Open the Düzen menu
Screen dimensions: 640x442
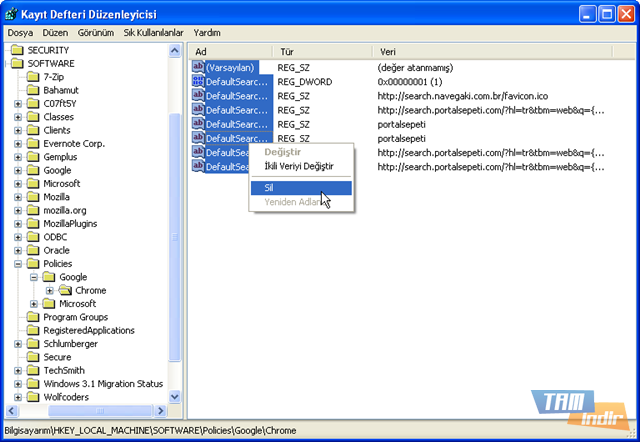pos(55,33)
